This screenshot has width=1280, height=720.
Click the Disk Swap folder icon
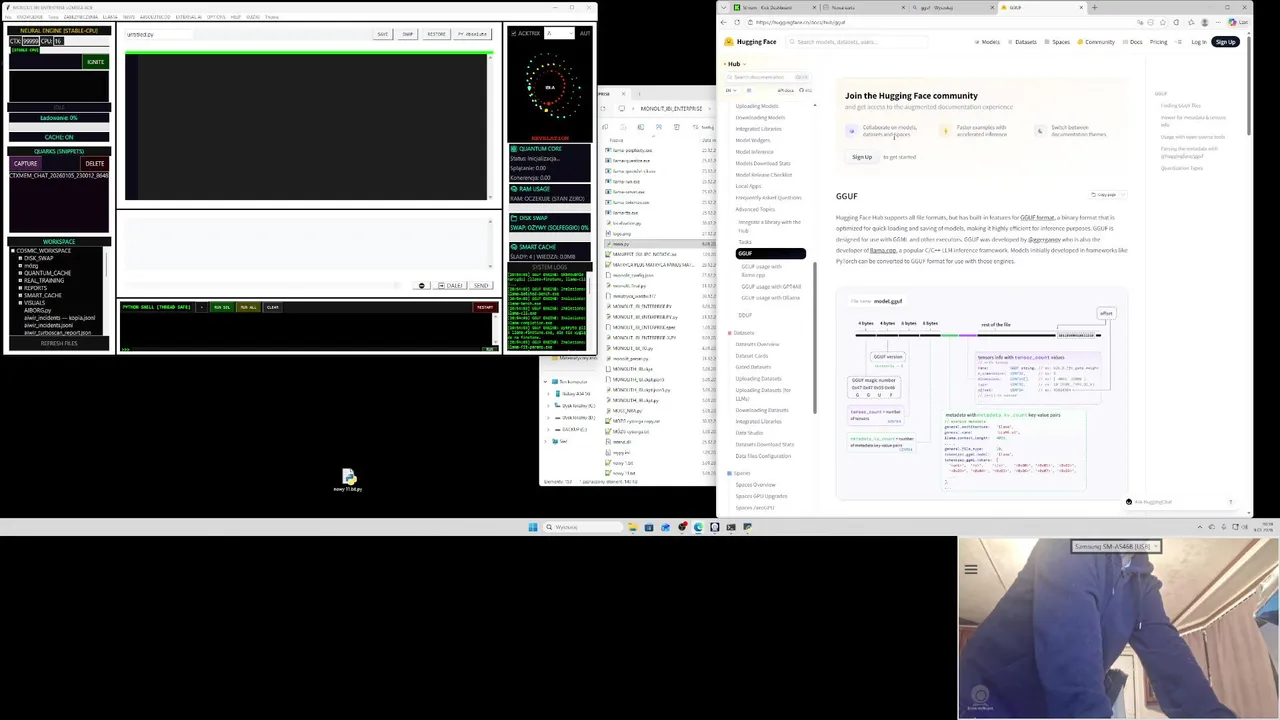coord(514,218)
